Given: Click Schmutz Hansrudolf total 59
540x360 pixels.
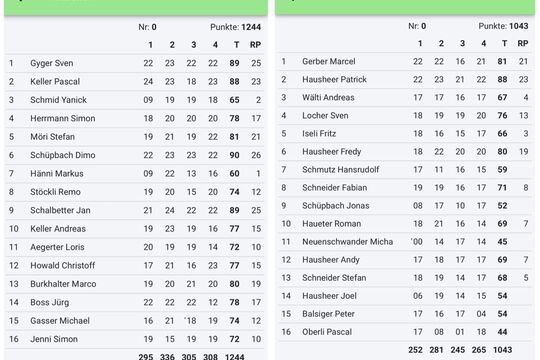Looking at the screenshot, I should [x=502, y=169].
